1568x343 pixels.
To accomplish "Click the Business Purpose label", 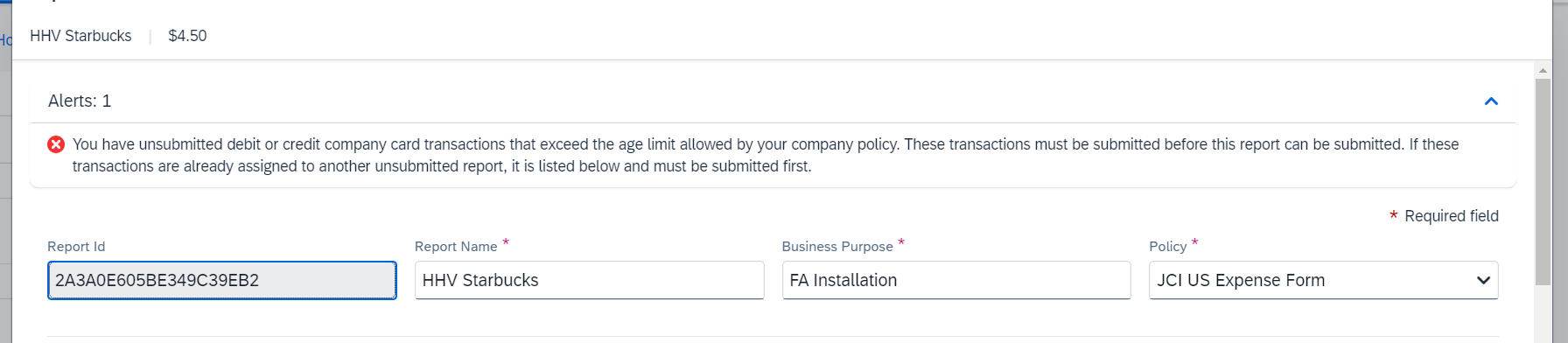I will (x=837, y=247).
